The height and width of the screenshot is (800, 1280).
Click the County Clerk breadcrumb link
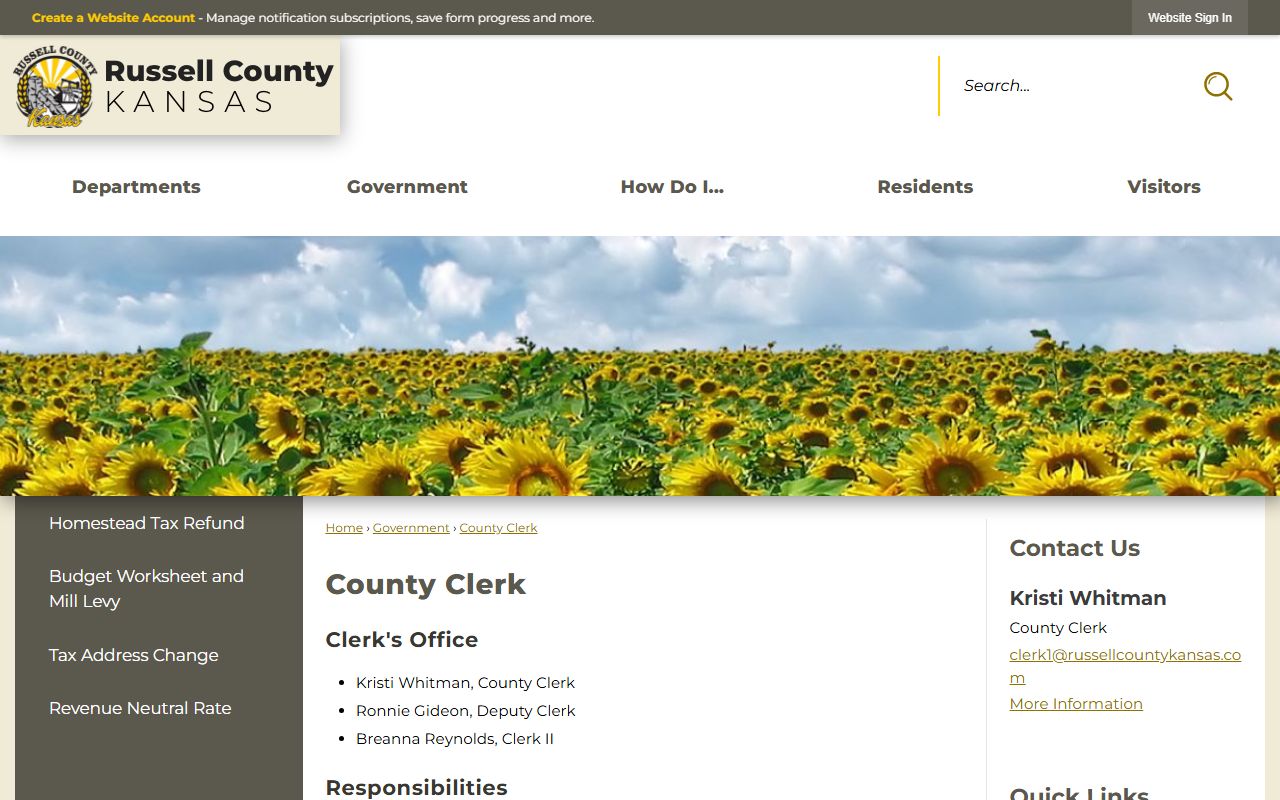pos(498,528)
